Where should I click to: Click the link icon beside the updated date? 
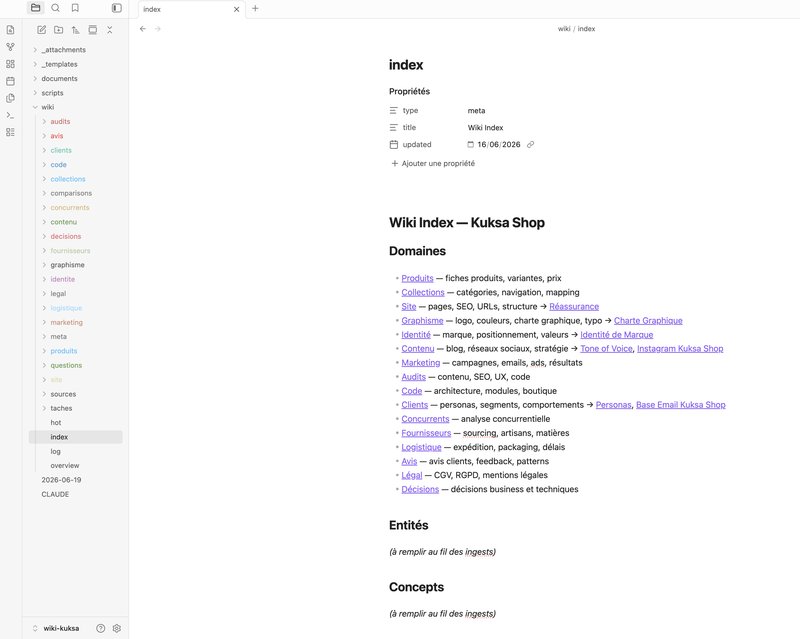531,144
